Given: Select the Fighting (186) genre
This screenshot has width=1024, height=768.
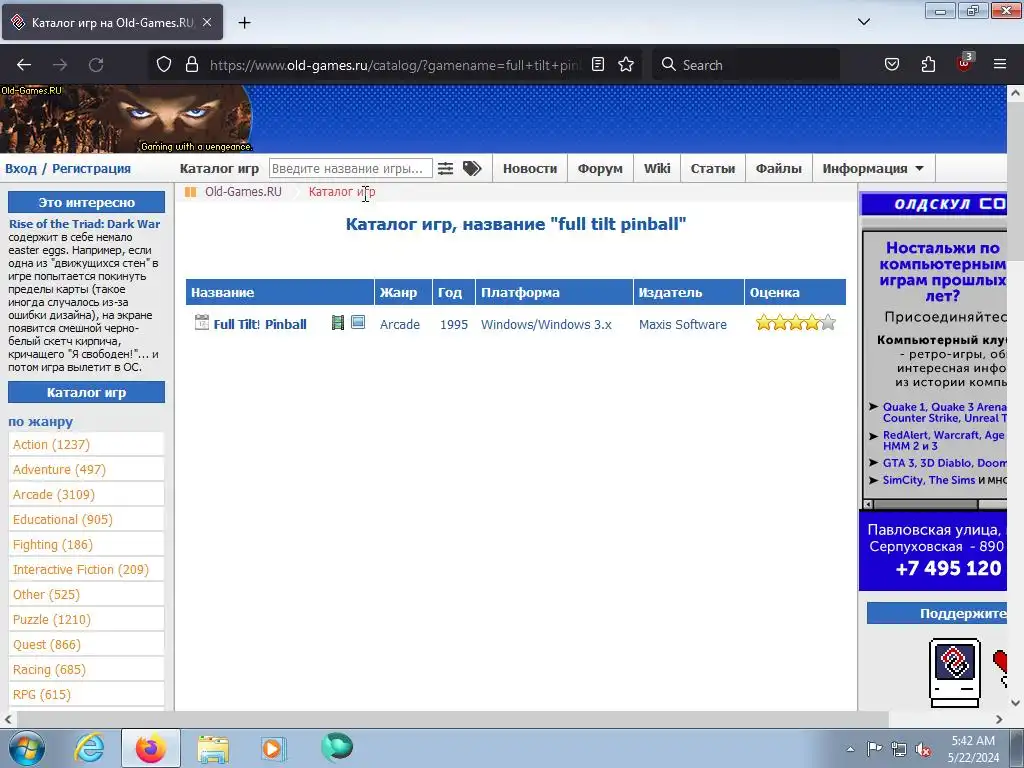Looking at the screenshot, I should click(x=53, y=545).
